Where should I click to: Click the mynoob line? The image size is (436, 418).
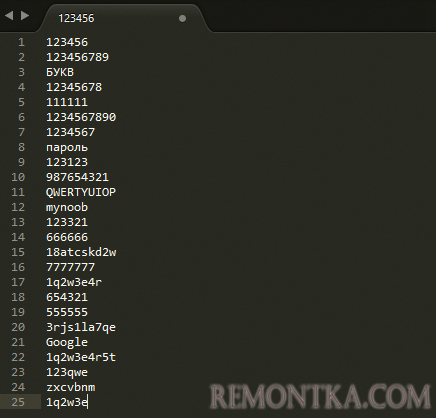pyautogui.click(x=67, y=207)
